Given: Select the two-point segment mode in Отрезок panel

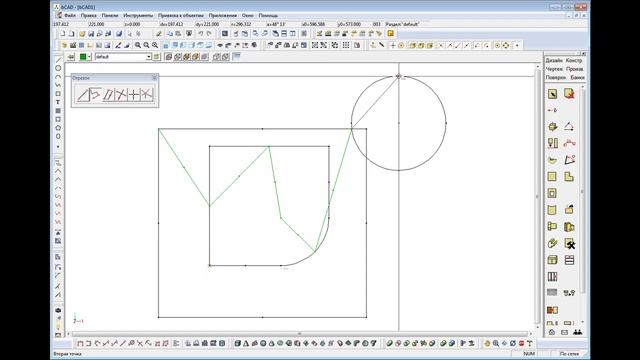Looking at the screenshot, I should [x=83, y=95].
